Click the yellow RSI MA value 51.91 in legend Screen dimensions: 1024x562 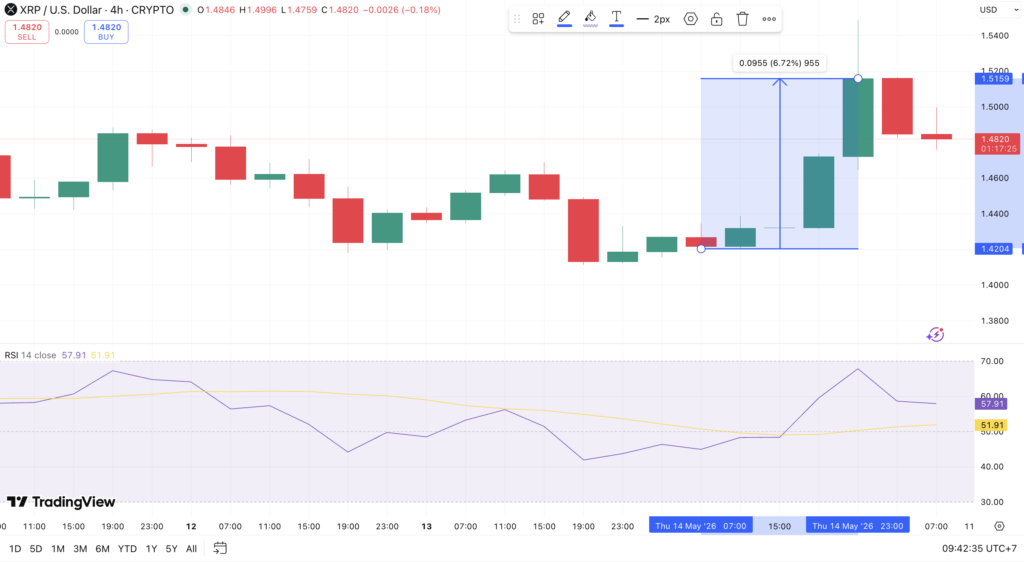click(x=103, y=355)
